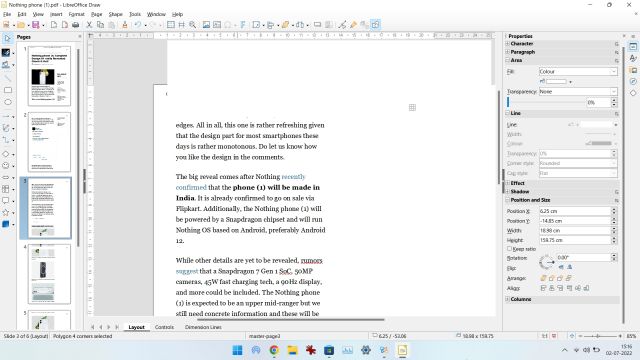Image resolution: width=640 pixels, height=360 pixels.
Task: Open the Styles deck in the sidebar
Action: click(x=633, y=58)
